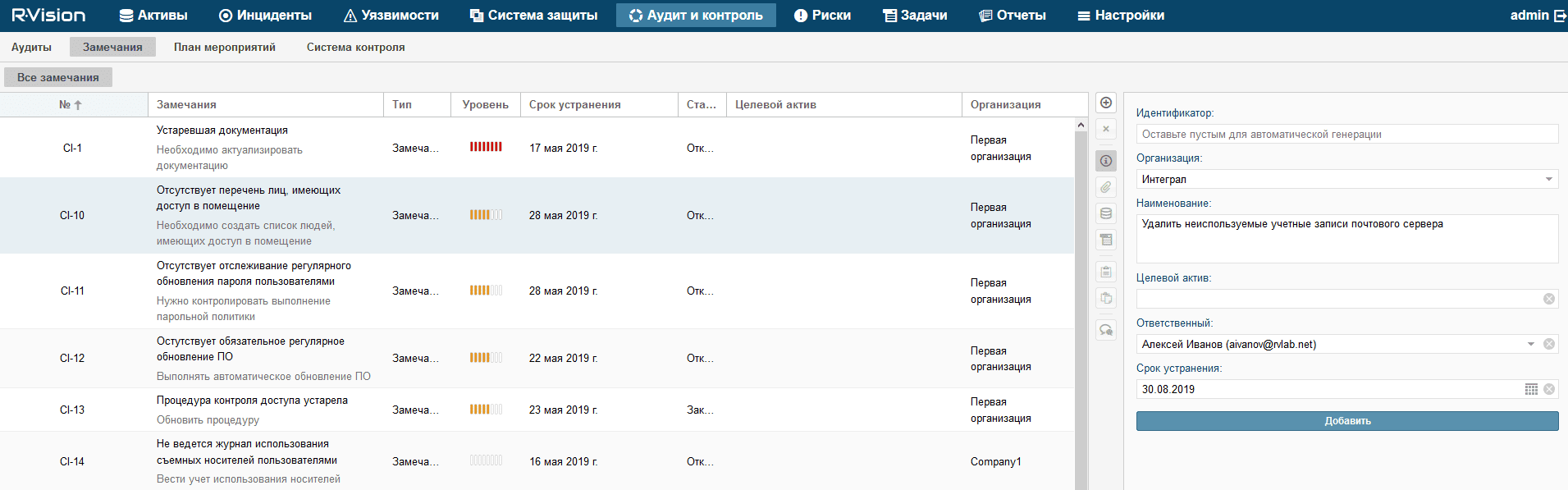Image resolution: width=1568 pixels, height=490 pixels.
Task: Clear the Ответственный field with its X icon
Action: (1549, 344)
